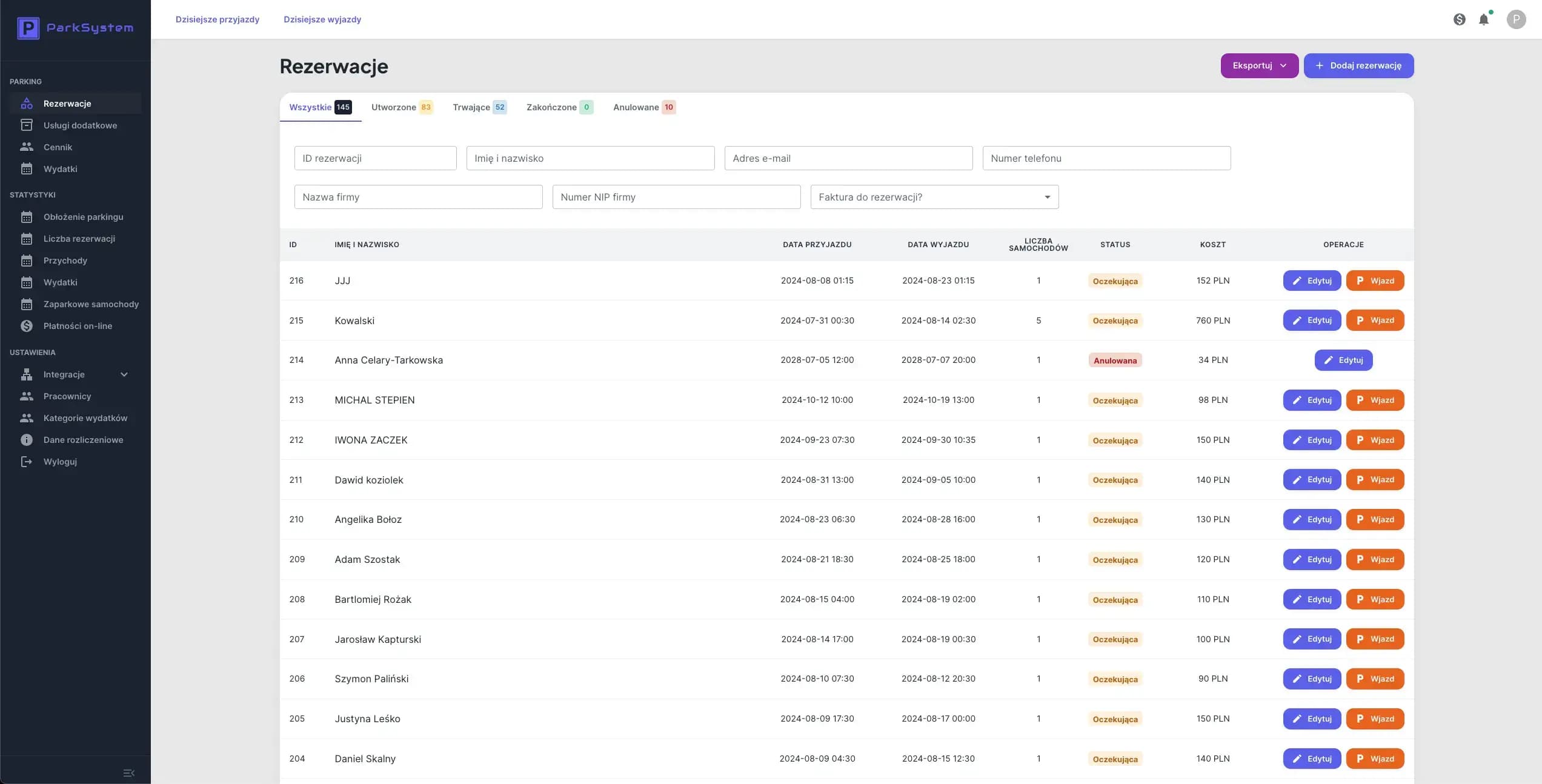This screenshot has width=1542, height=784.
Task: Open Obłożenie parkingu statistics
Action: (84, 216)
